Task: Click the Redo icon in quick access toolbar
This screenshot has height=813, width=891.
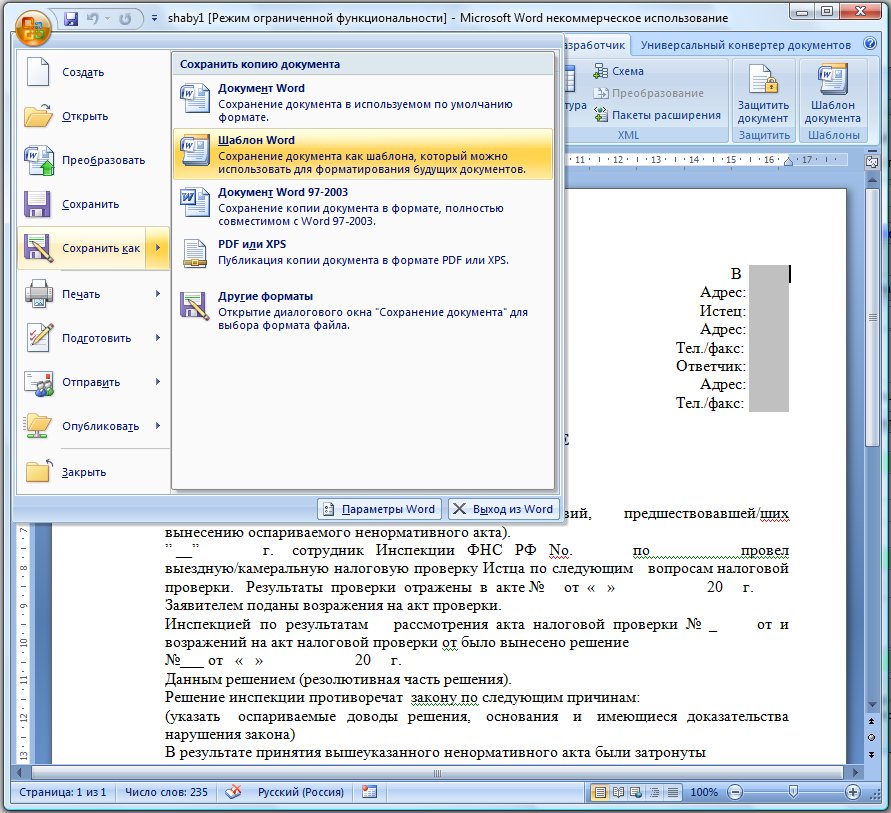Action: coord(125,19)
